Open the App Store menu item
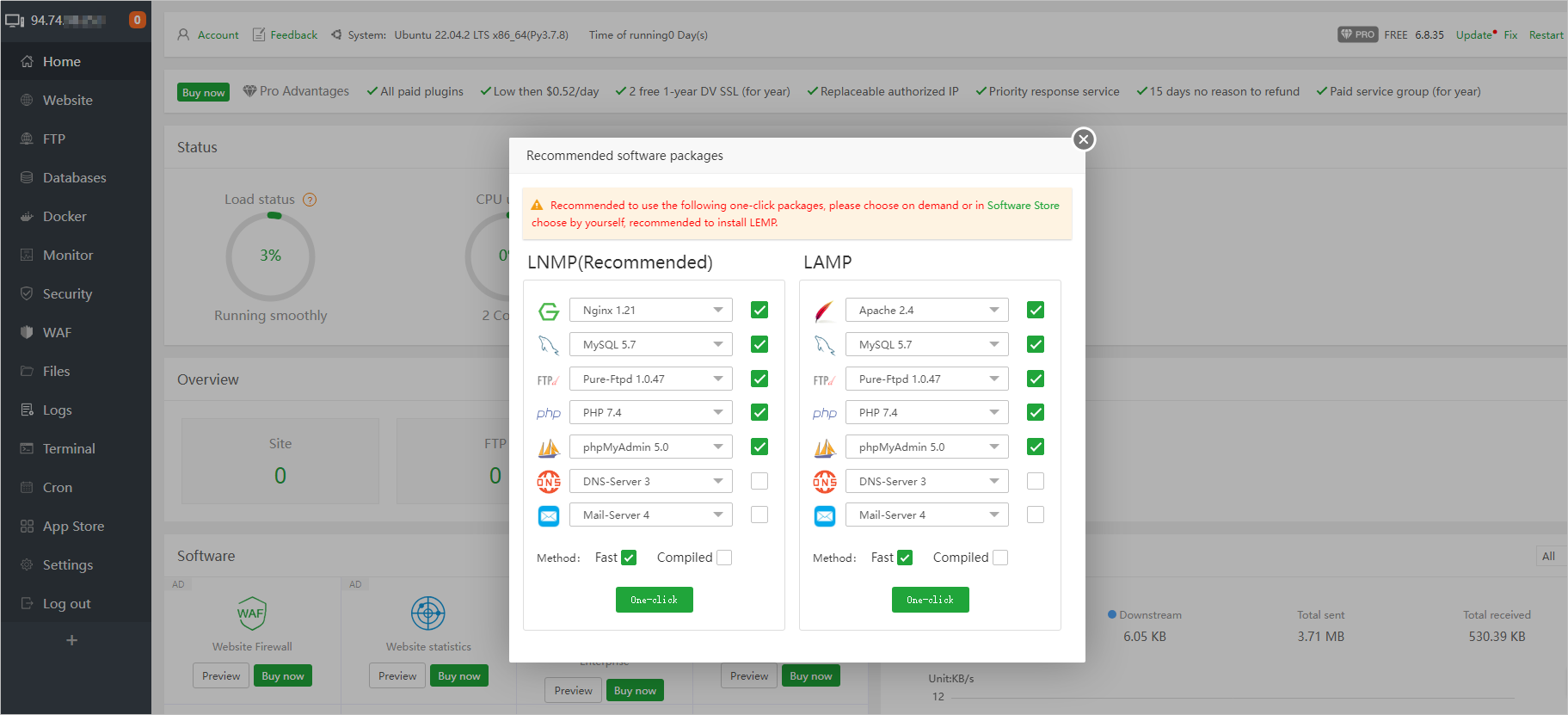This screenshot has height=715, width=1568. (x=76, y=527)
